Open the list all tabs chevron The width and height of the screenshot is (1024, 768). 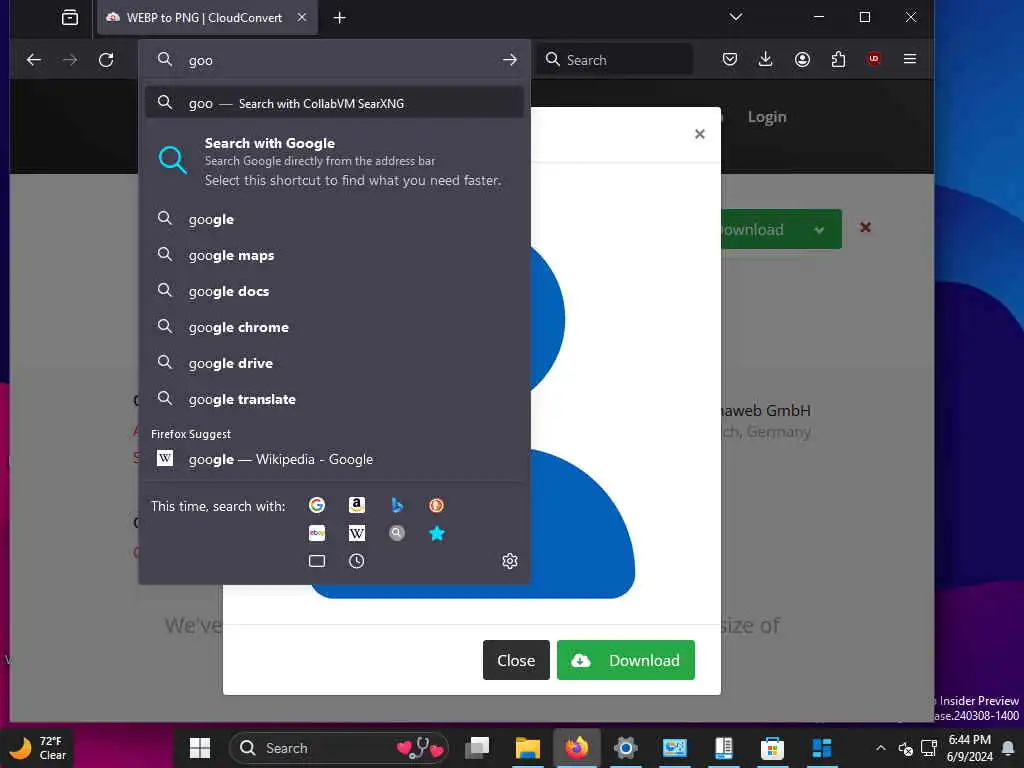pos(736,17)
